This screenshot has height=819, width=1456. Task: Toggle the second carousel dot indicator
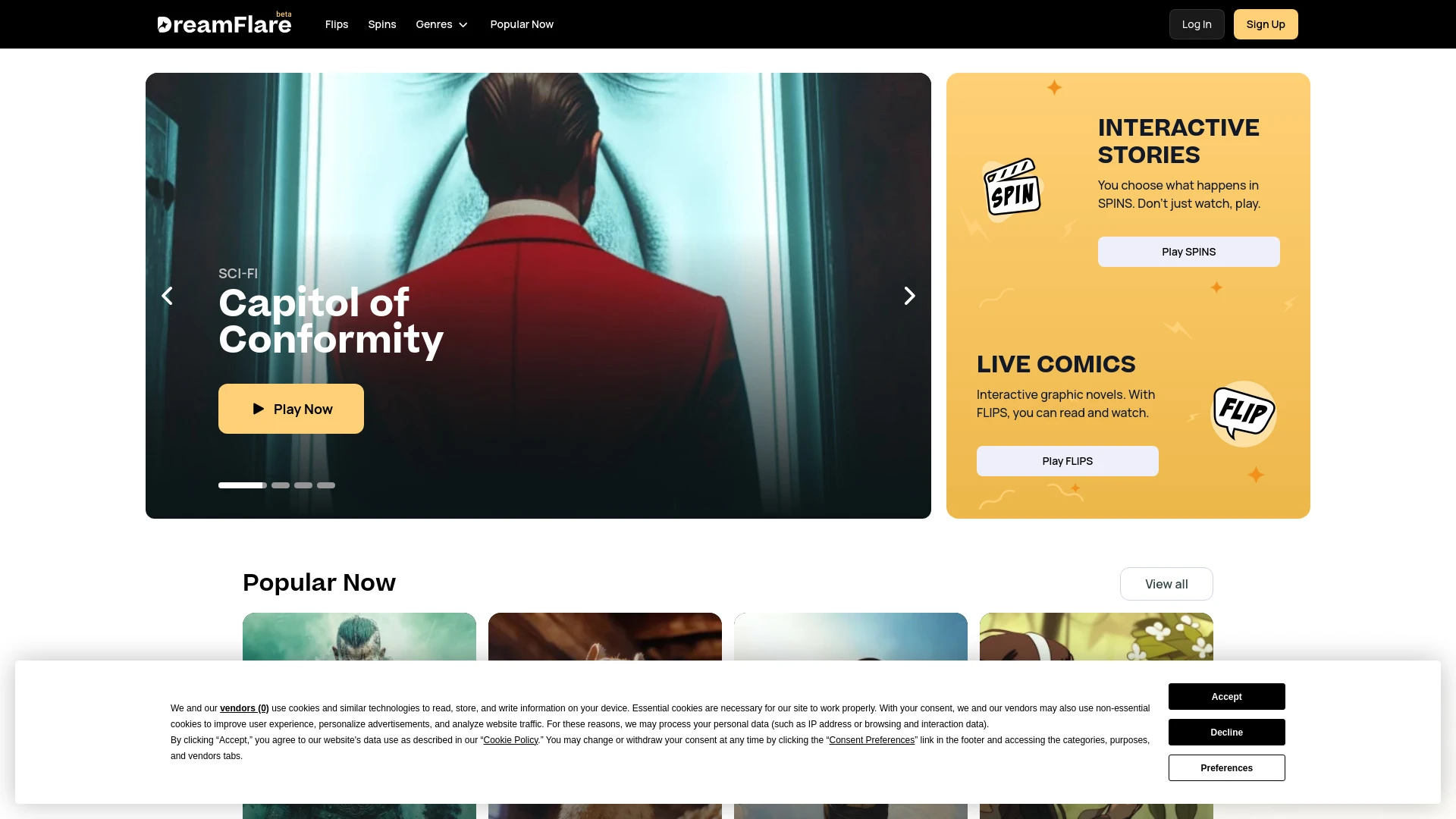coord(280,485)
